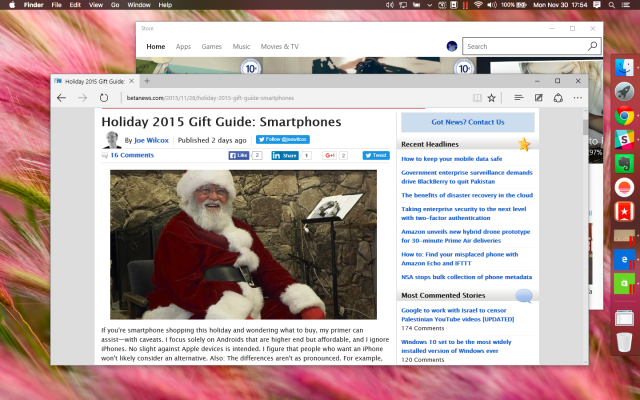Screen dimensions: 640x400
Task: Switch to Store Home tab
Action: 156,47
